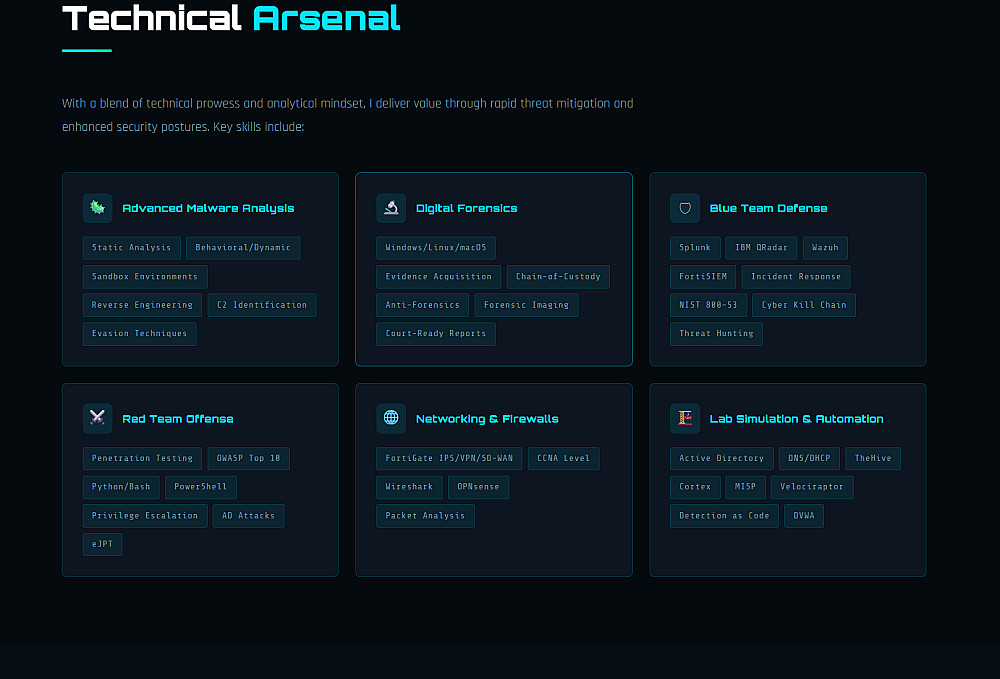Click the Velociraptor tag
Image resolution: width=1000 pixels, height=679 pixels.
pyautogui.click(x=811, y=487)
